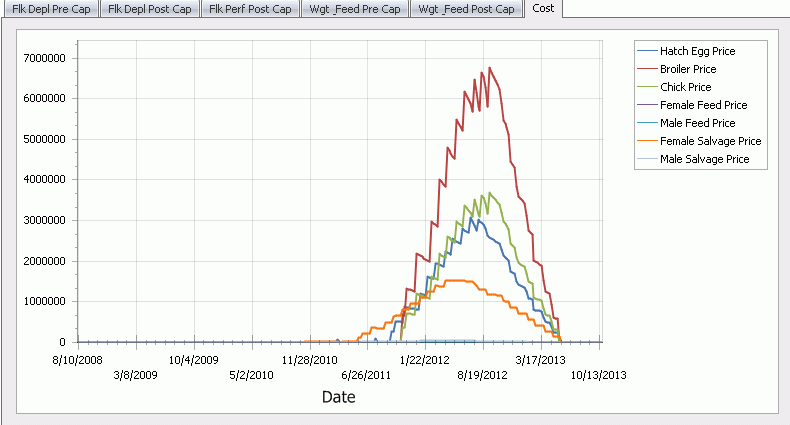Select Male Feed Price legend item

click(x=698, y=123)
